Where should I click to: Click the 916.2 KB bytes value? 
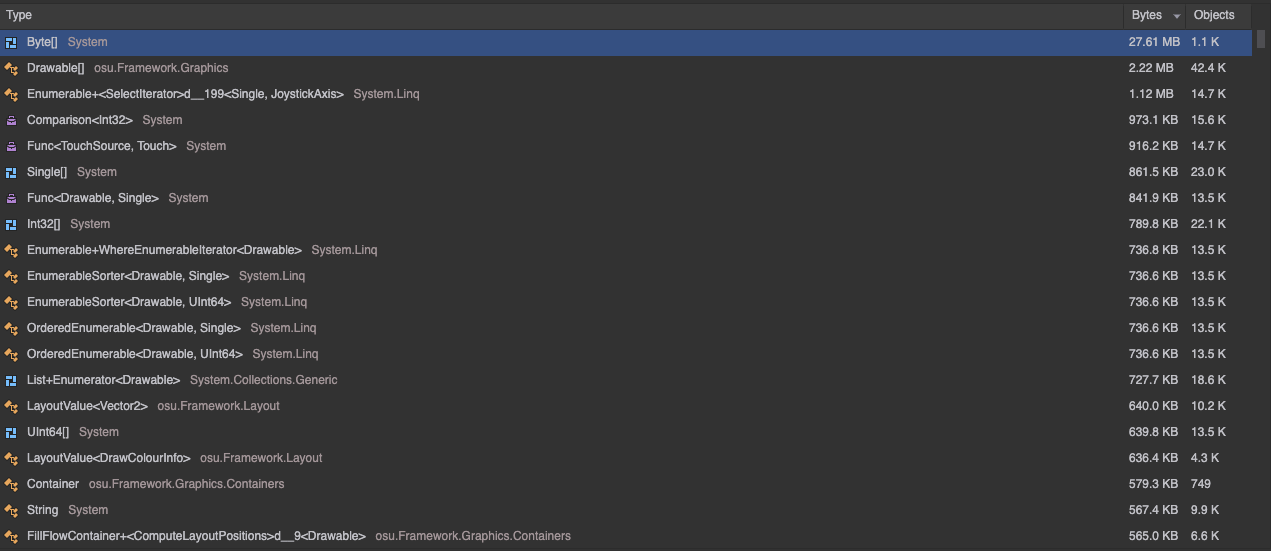coord(1153,146)
